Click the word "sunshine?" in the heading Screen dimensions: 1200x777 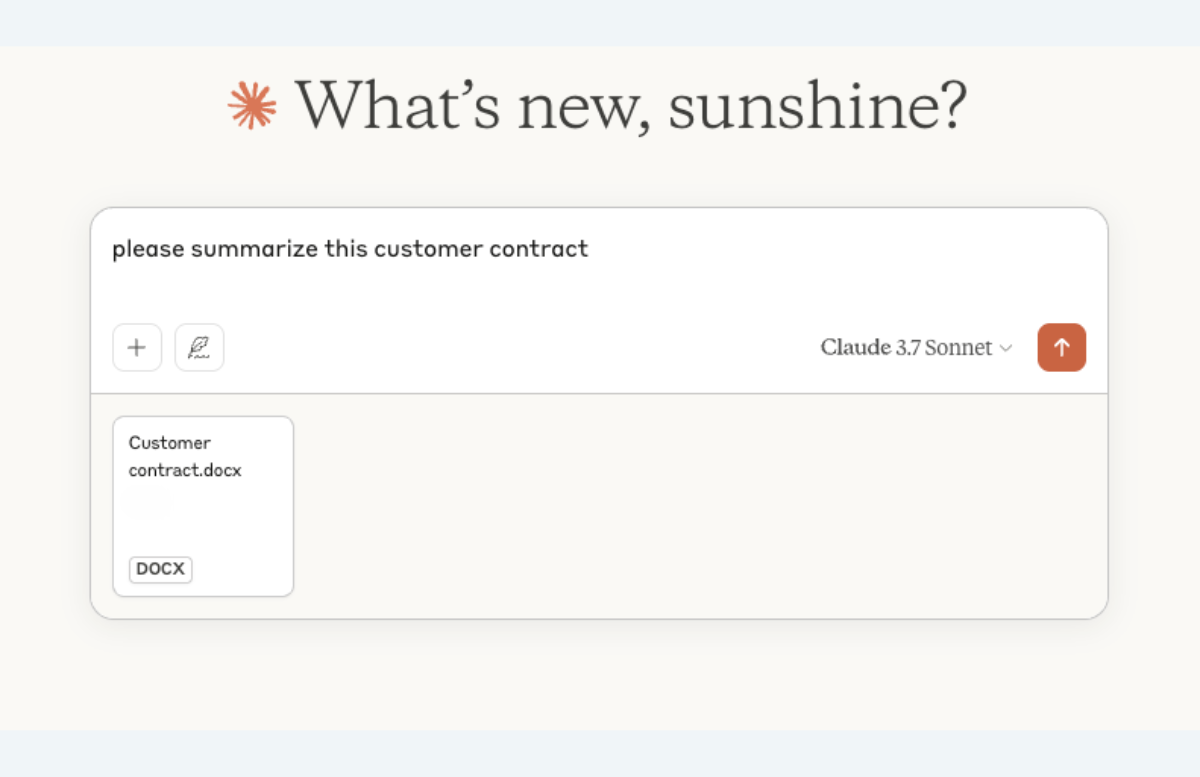818,105
